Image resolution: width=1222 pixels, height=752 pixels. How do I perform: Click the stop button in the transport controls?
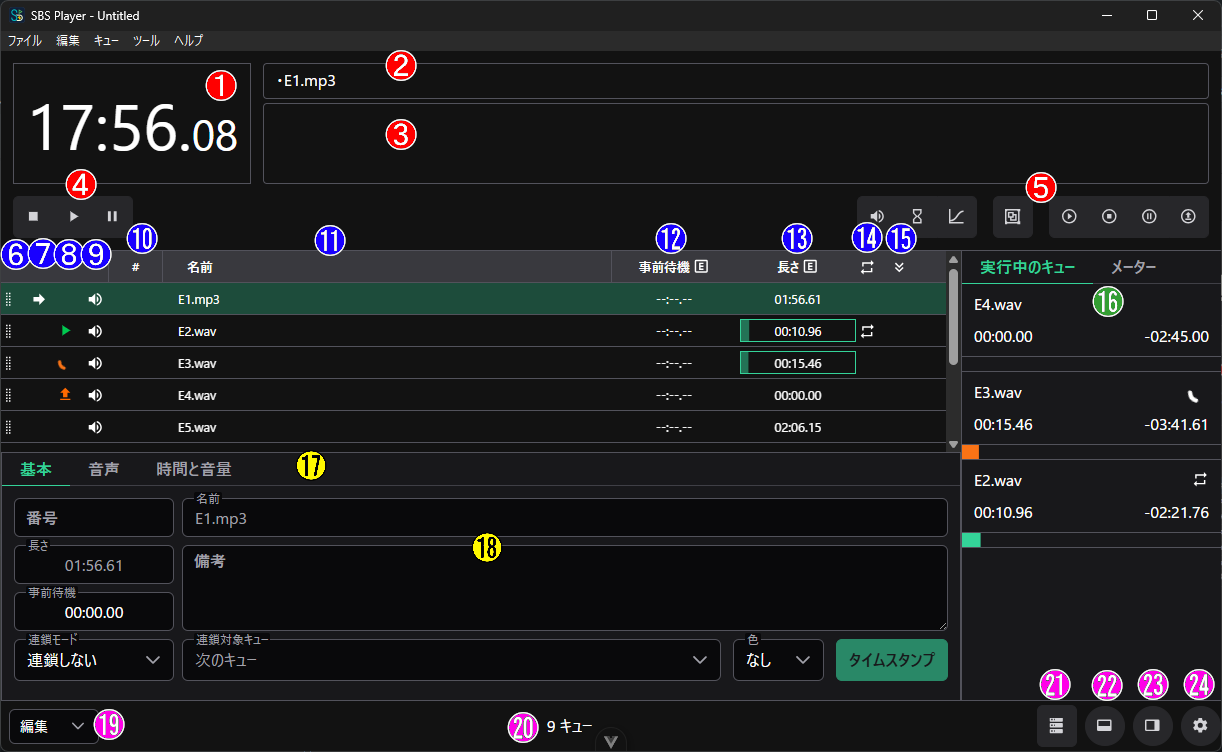point(33,216)
